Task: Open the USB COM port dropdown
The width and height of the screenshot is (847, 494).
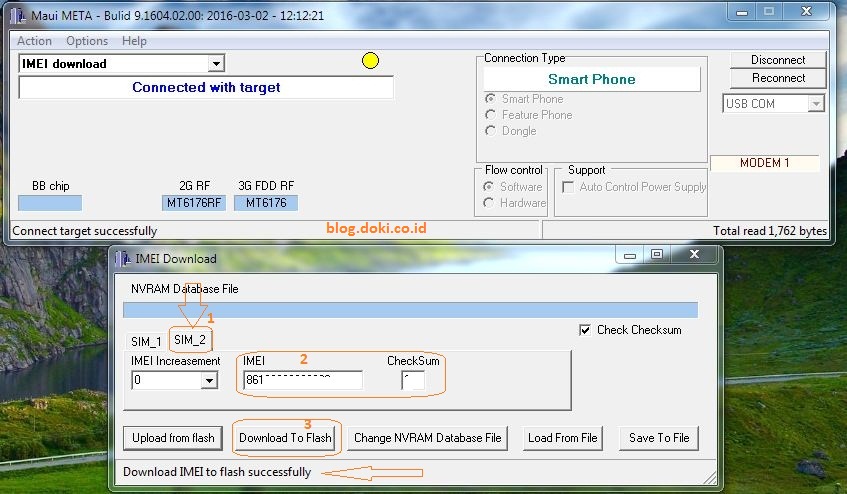Action: [x=816, y=104]
